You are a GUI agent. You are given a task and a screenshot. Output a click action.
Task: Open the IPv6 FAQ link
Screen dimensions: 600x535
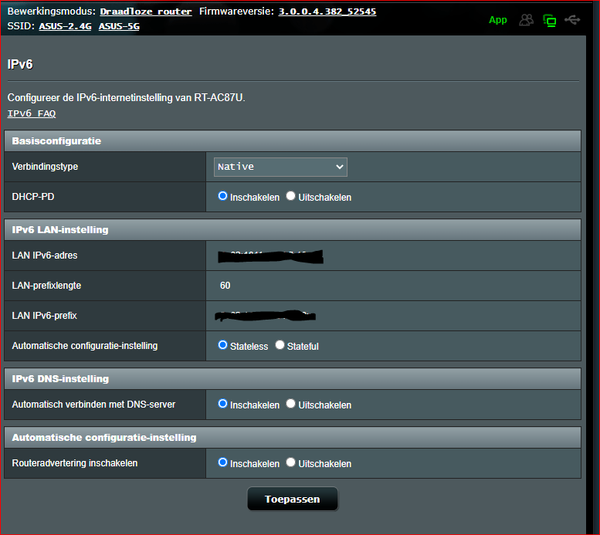pyautogui.click(x=32, y=114)
